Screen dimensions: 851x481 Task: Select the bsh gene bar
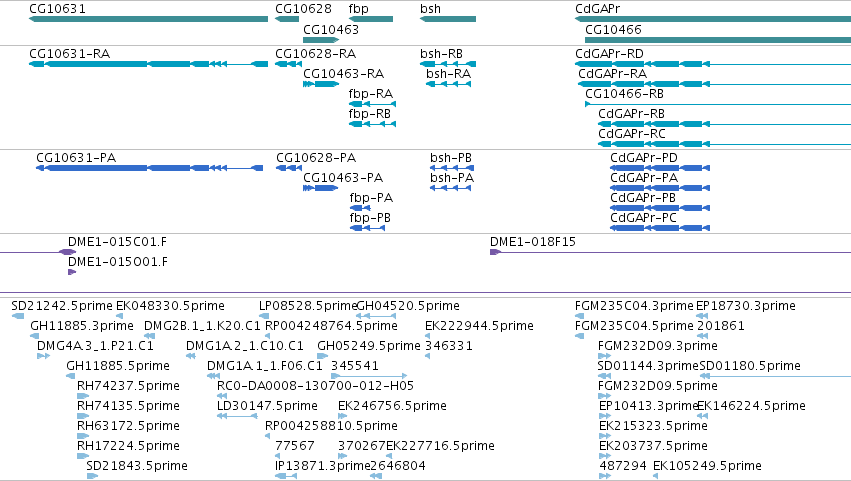pyautogui.click(x=448, y=19)
